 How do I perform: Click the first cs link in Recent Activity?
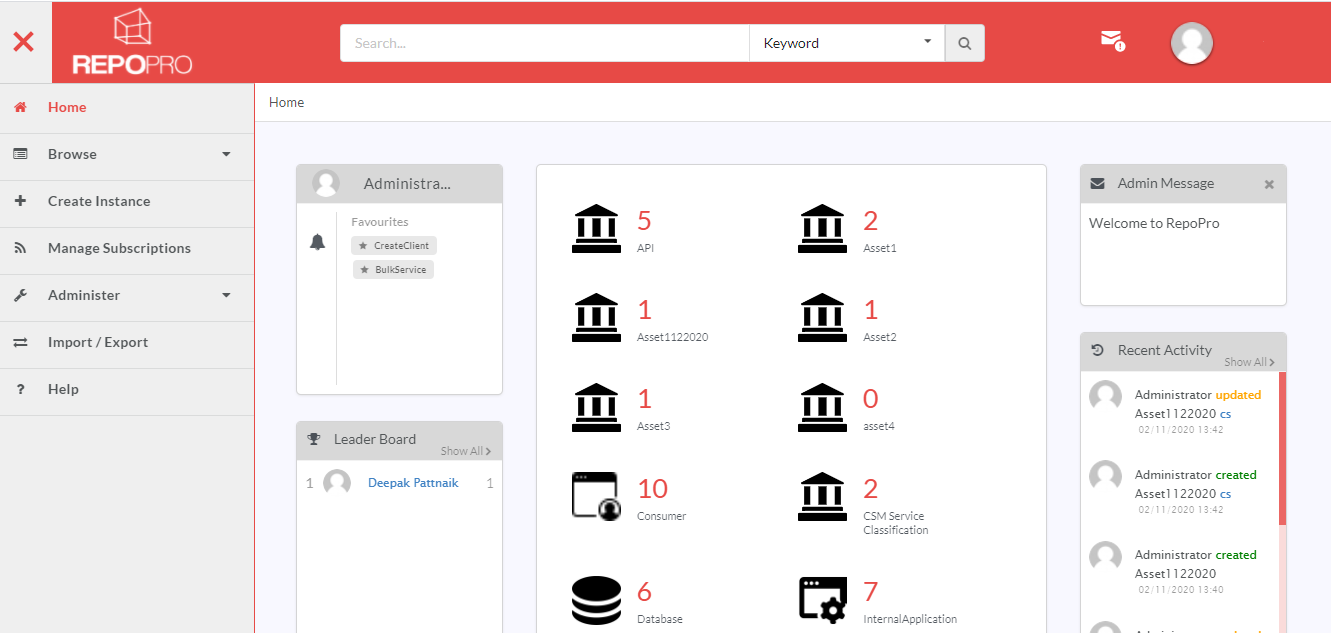[1225, 413]
